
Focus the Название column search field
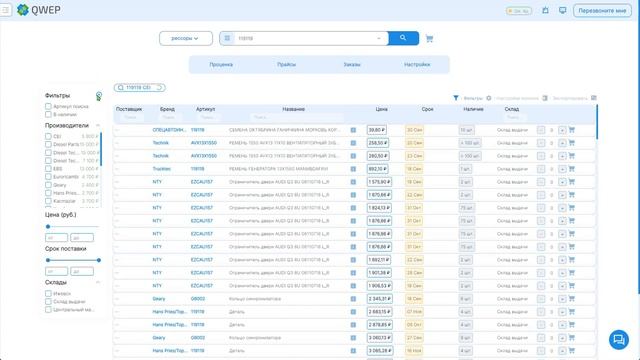coord(296,117)
